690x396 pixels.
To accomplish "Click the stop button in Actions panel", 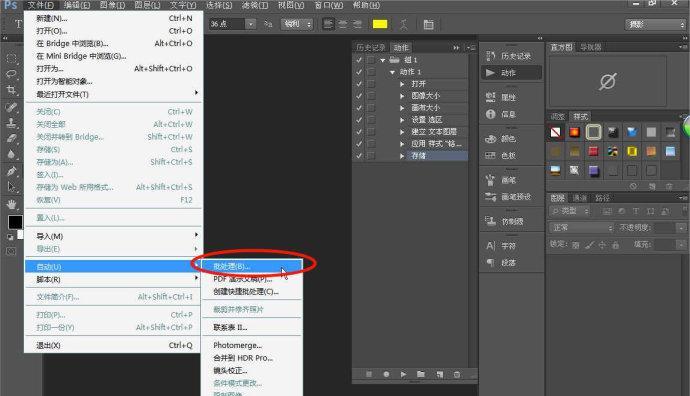I will (x=369, y=374).
